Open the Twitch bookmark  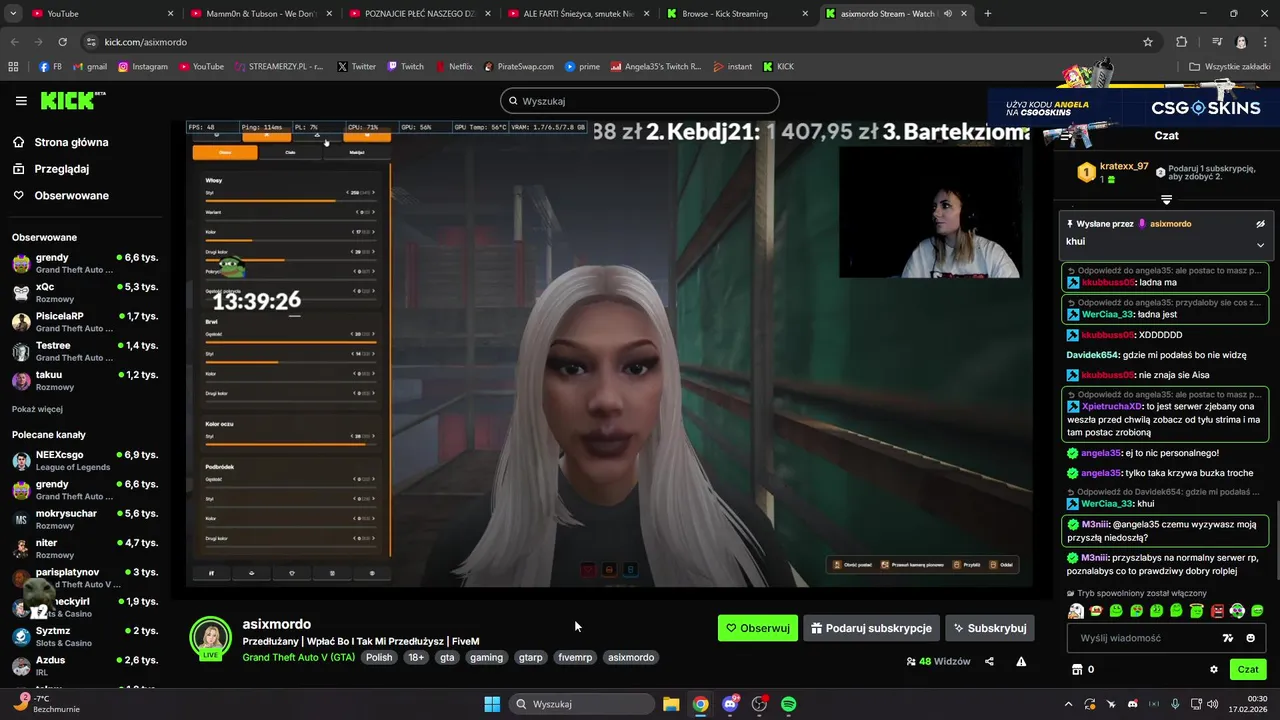click(405, 67)
